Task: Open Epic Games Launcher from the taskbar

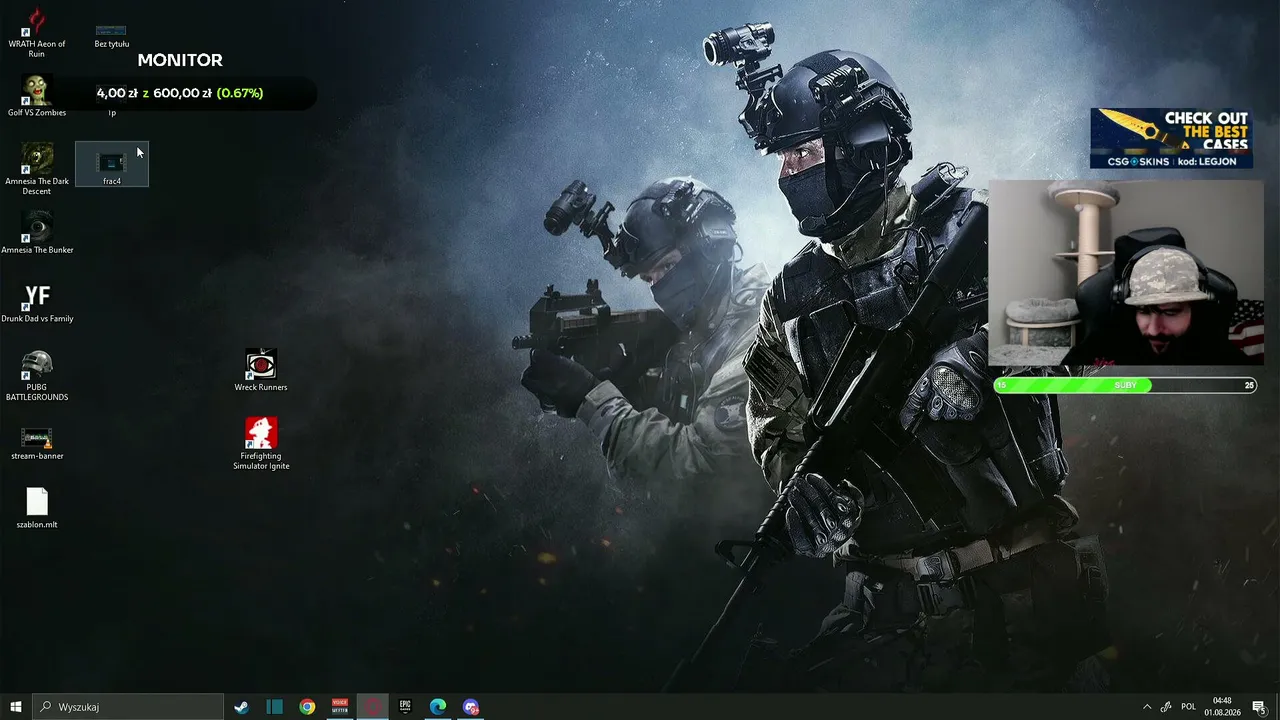Action: [x=405, y=707]
